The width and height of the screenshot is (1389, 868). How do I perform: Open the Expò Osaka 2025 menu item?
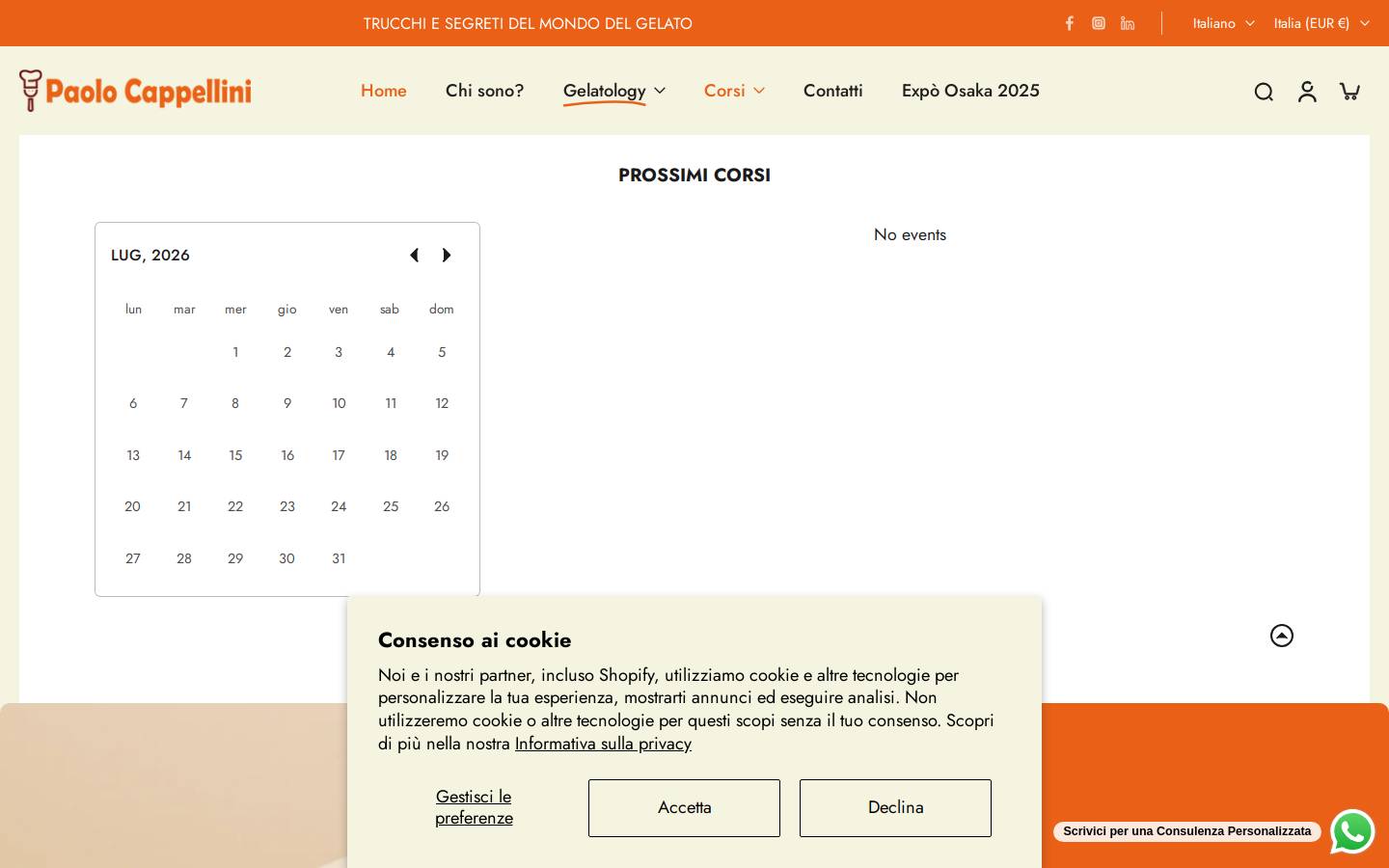point(970,91)
